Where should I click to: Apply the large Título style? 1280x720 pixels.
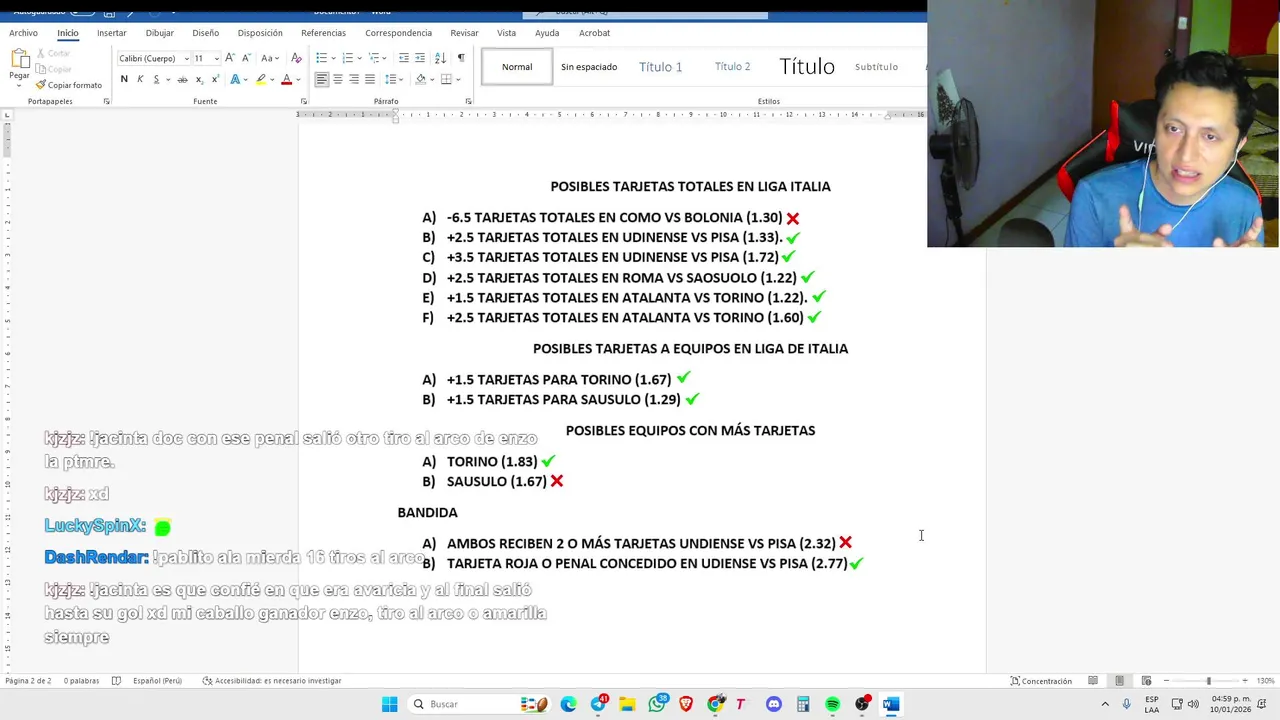pyautogui.click(x=806, y=67)
